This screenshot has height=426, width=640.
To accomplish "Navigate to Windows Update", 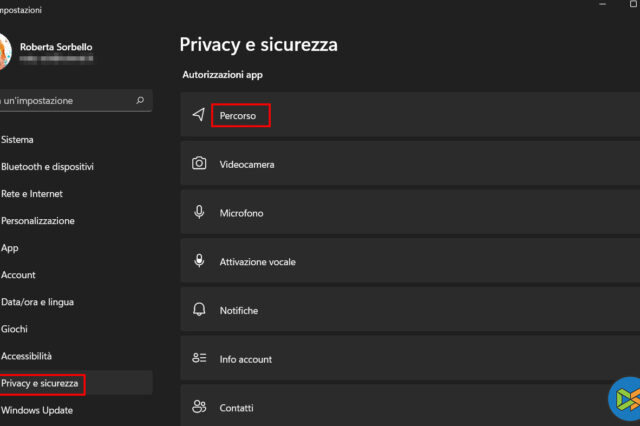I will click(37, 410).
